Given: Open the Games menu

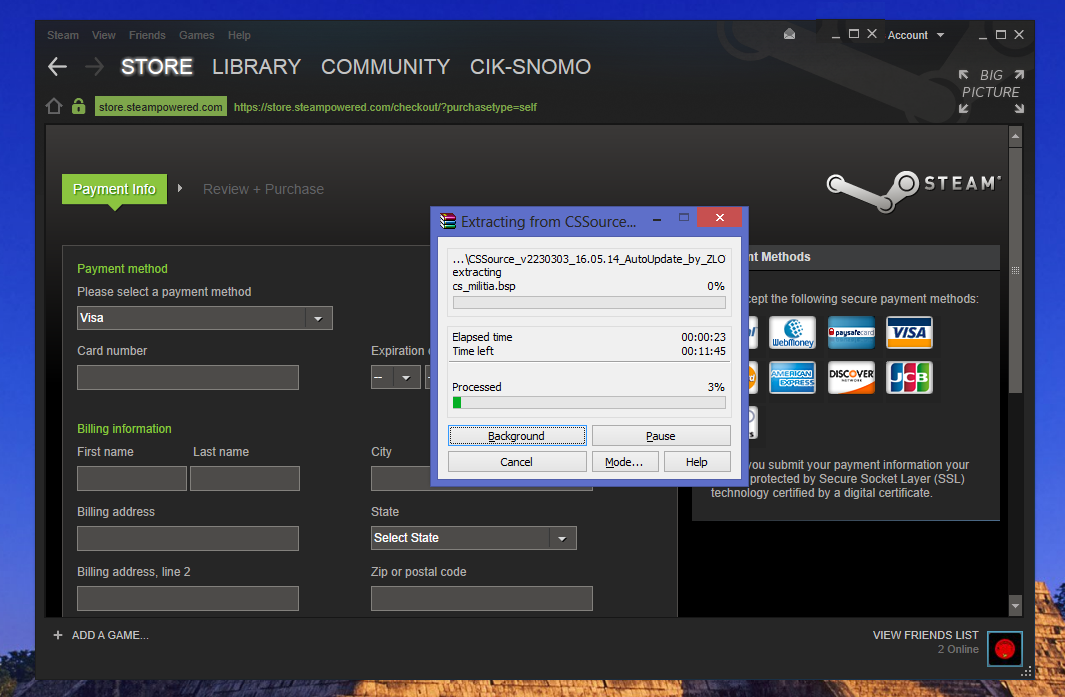Looking at the screenshot, I should point(197,35).
